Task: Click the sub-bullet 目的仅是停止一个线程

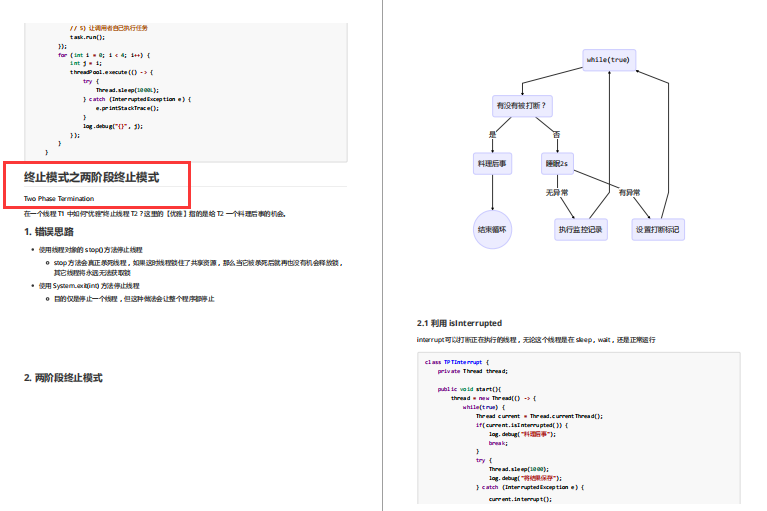Action: pyautogui.click(x=134, y=299)
